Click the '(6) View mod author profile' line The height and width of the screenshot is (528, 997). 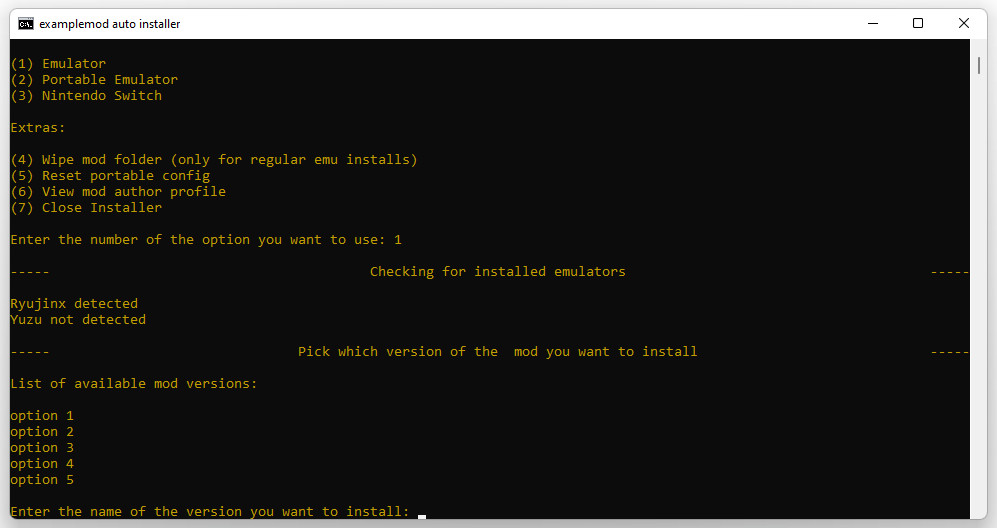point(118,192)
